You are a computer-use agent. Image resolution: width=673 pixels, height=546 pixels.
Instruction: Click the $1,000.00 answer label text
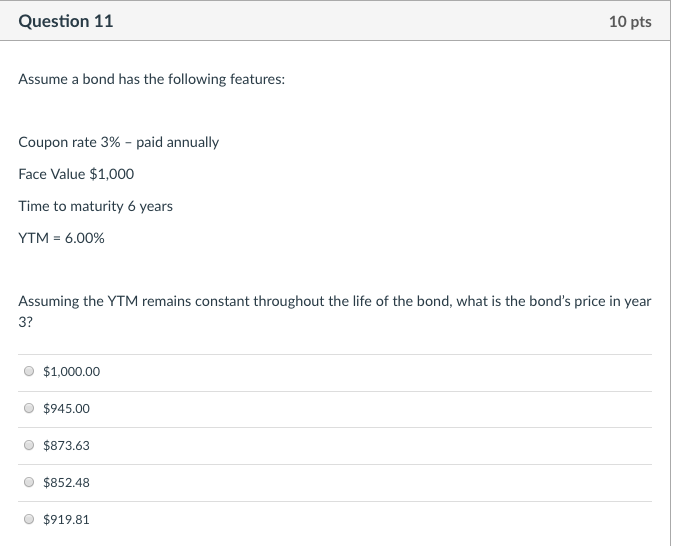click(x=71, y=372)
